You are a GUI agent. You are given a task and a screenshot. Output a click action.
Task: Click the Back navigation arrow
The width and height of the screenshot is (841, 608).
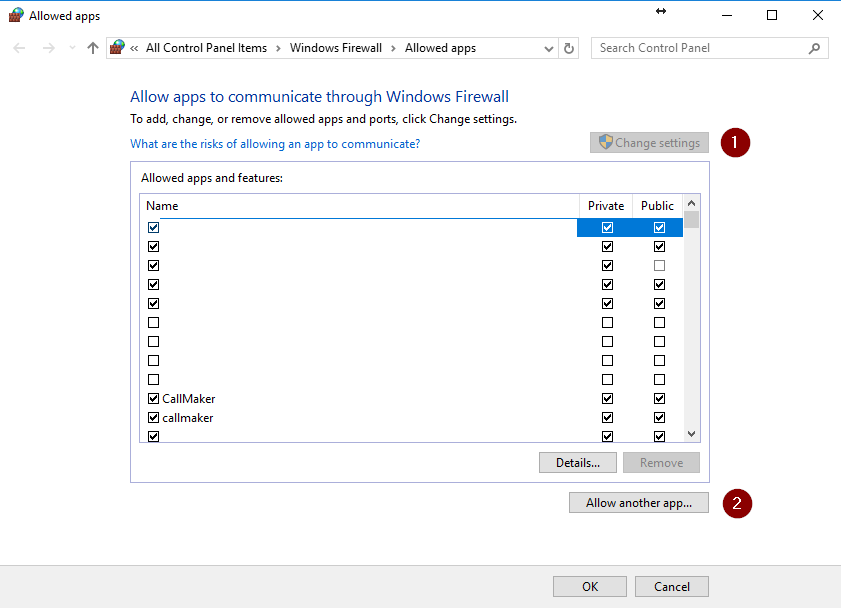(19, 48)
